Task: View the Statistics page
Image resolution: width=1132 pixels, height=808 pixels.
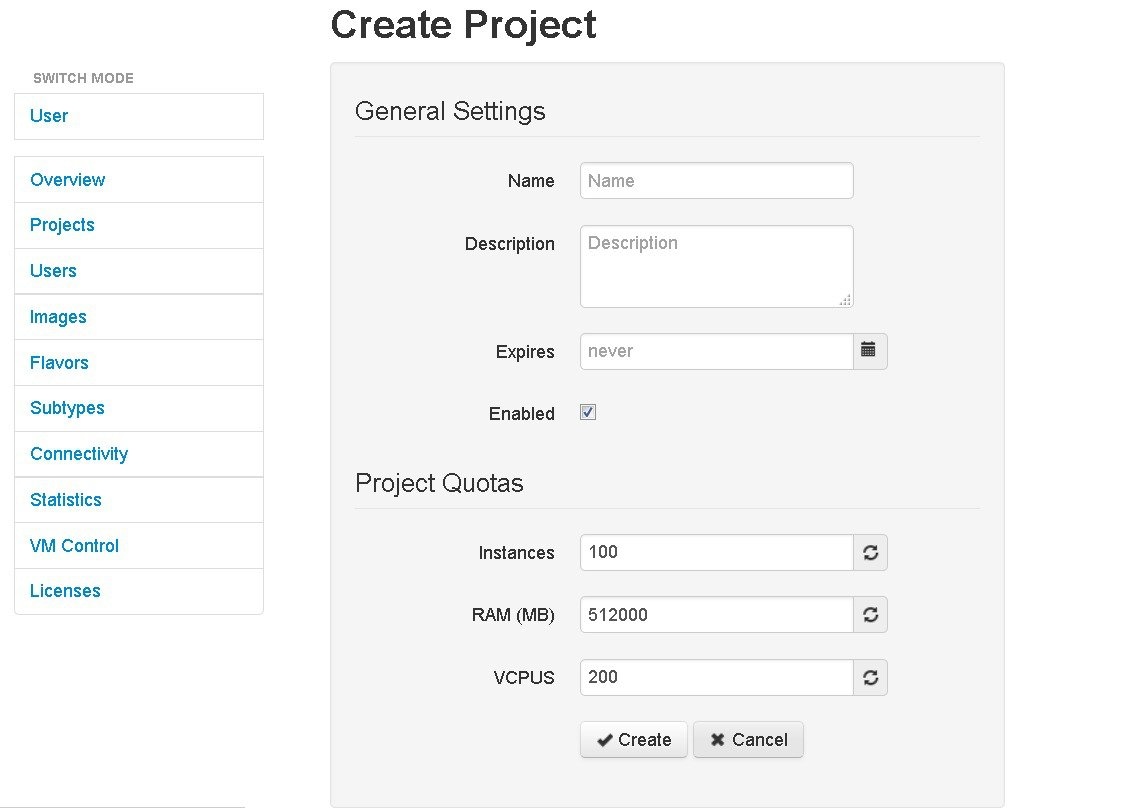Action: point(66,500)
